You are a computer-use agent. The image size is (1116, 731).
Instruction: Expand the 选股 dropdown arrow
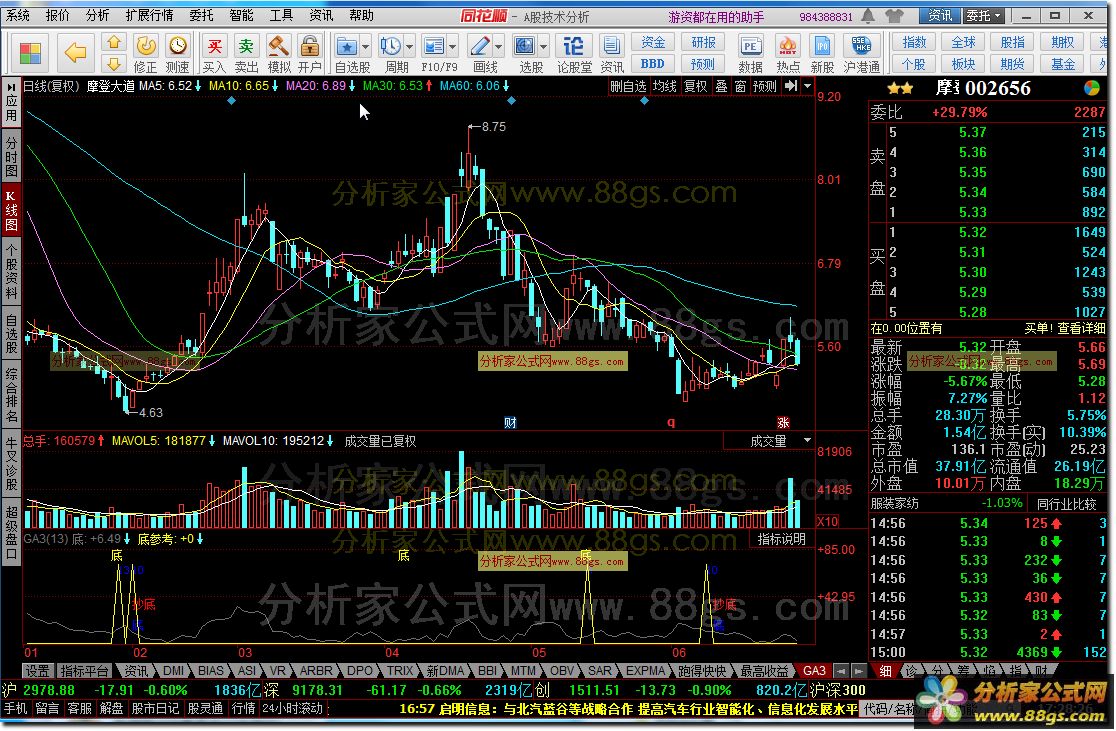[544, 47]
